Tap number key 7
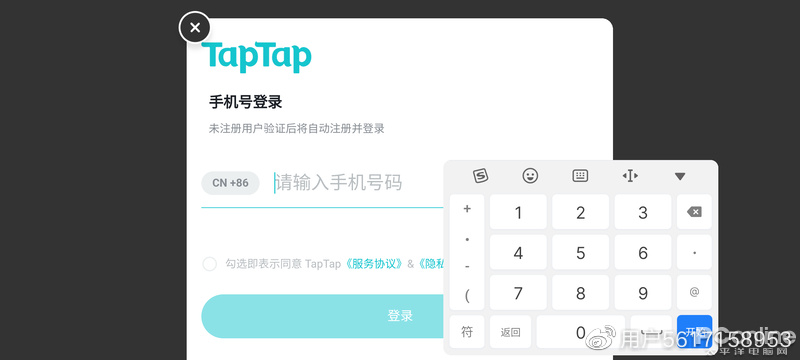Image resolution: width=800 pixels, height=360 pixels. (x=518, y=293)
